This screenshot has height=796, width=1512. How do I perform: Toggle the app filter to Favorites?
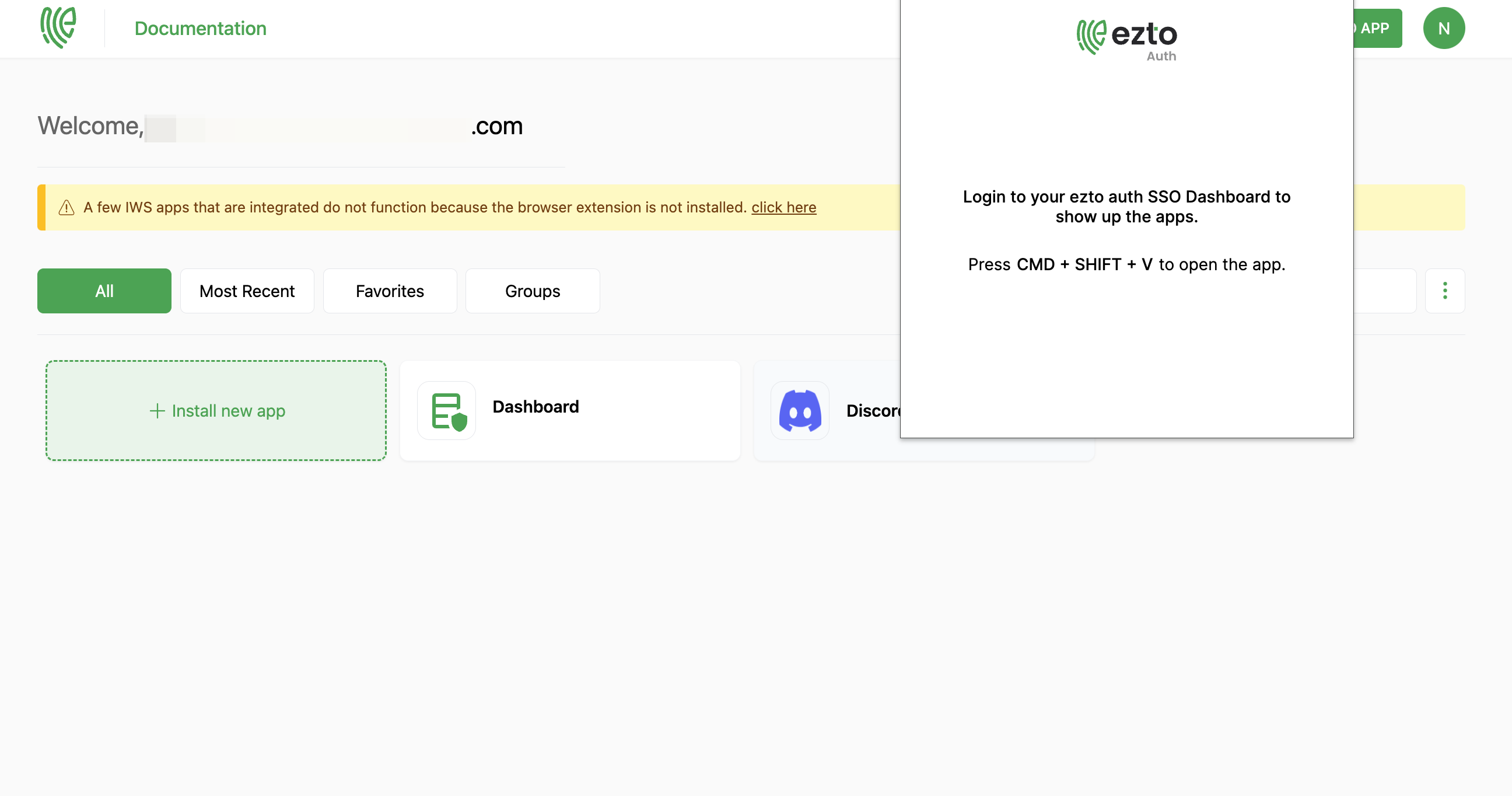click(390, 290)
